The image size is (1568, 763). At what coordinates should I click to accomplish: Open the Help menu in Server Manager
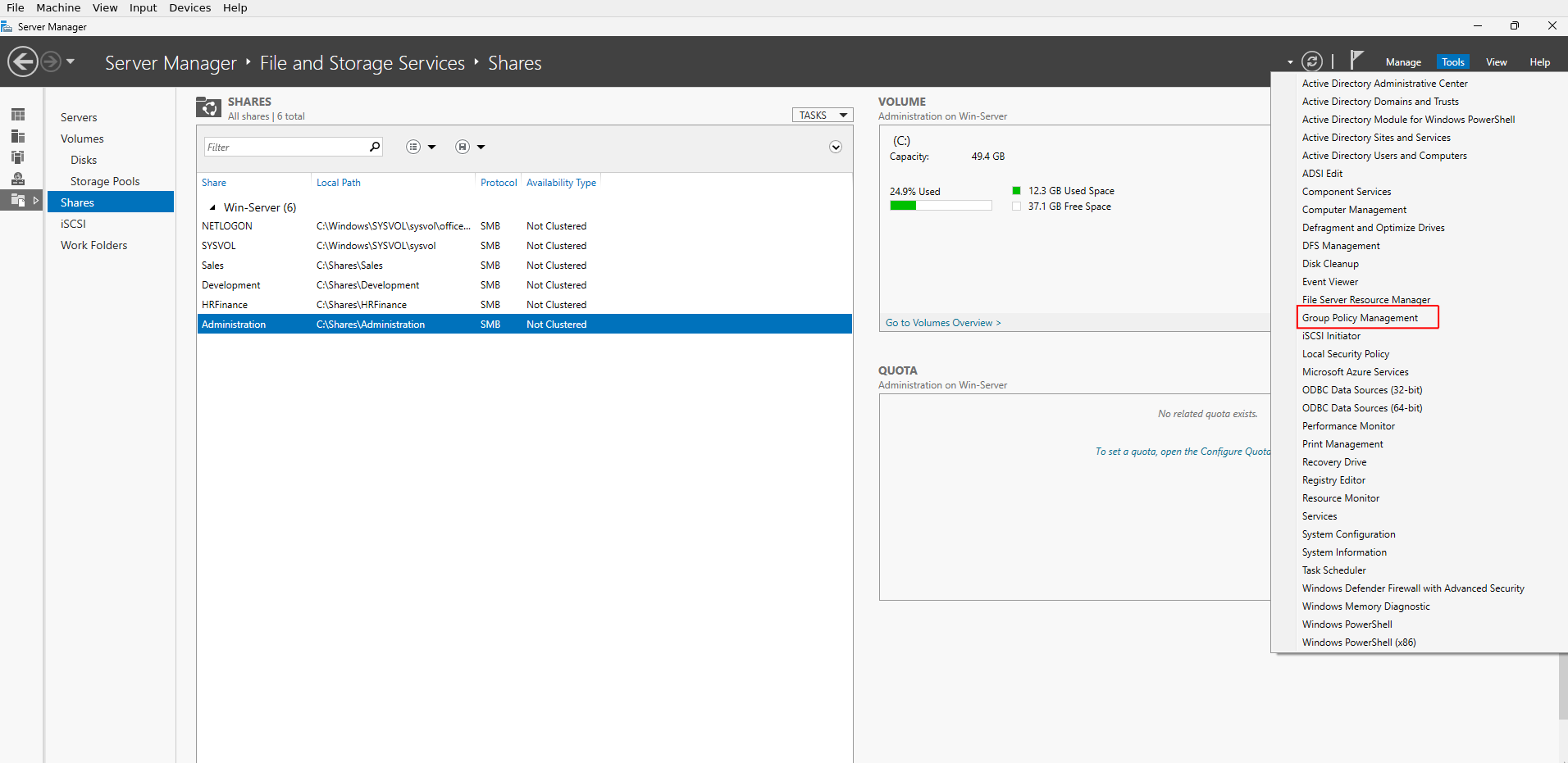coord(1539,62)
